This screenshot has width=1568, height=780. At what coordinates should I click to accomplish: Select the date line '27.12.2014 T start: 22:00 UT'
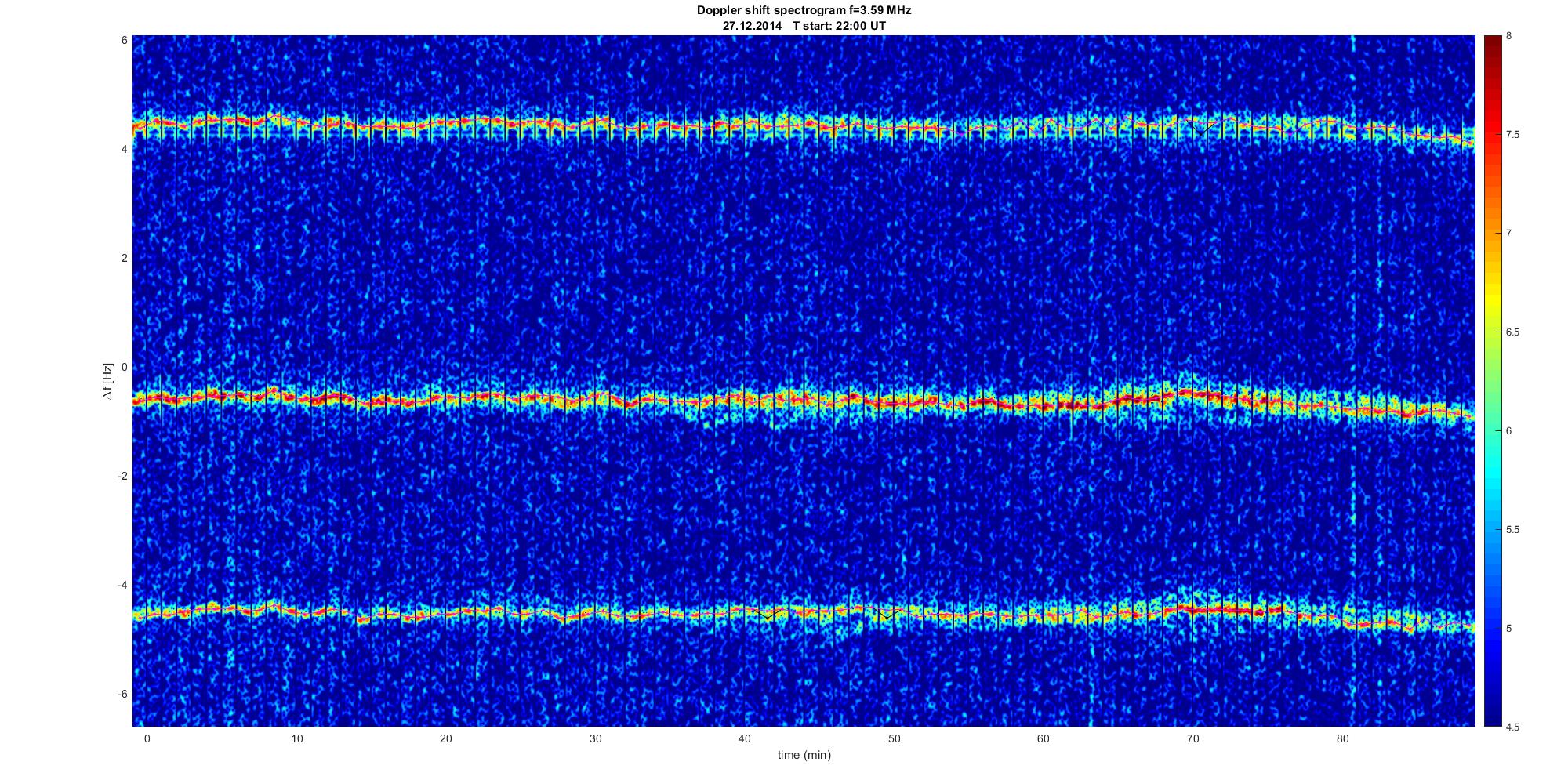pos(804,26)
